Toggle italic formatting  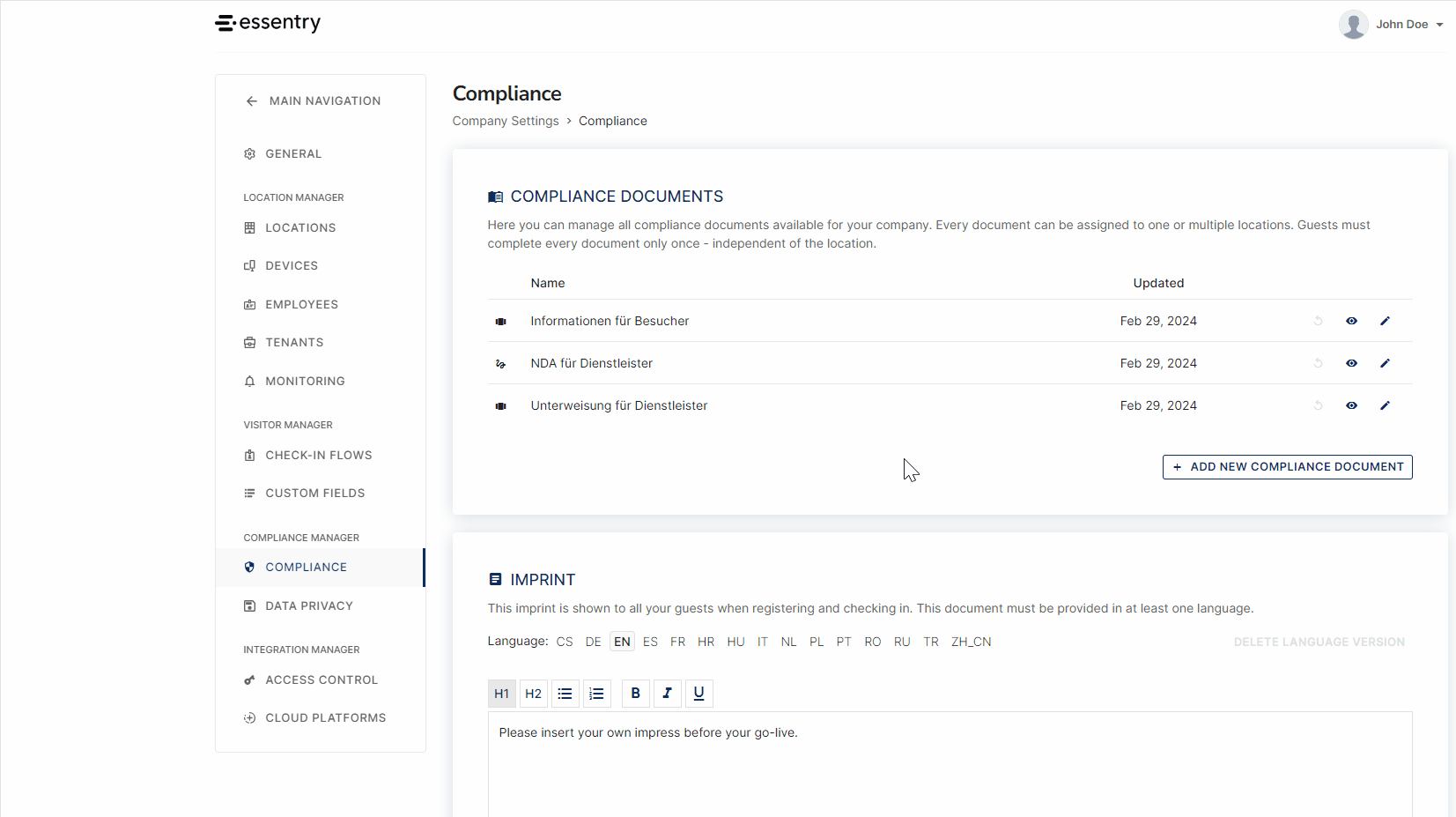(668, 694)
